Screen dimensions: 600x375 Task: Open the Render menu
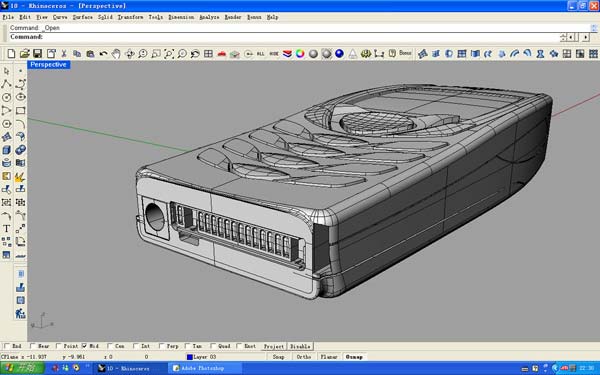[x=233, y=17]
